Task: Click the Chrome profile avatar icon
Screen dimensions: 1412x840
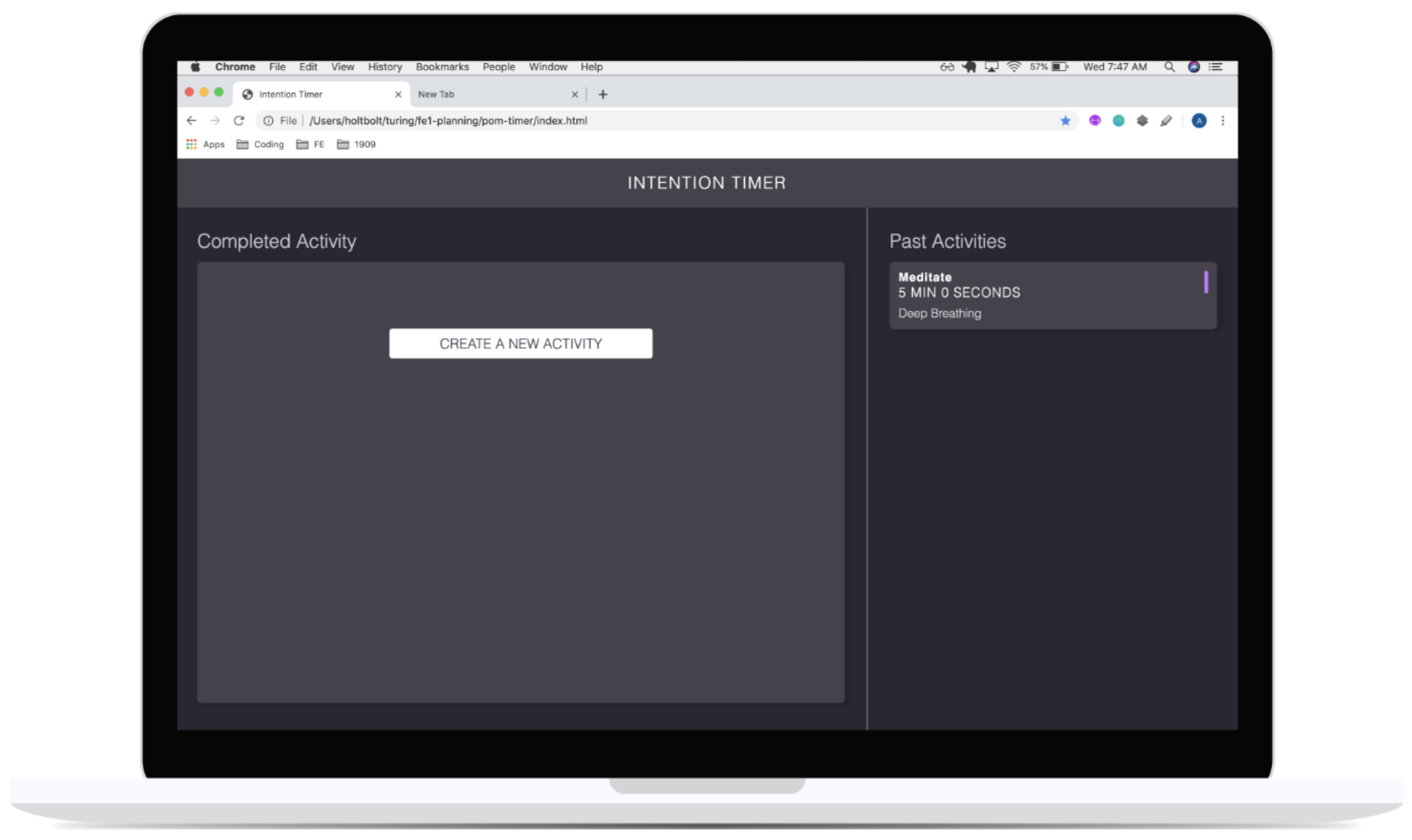Action: click(x=1197, y=120)
